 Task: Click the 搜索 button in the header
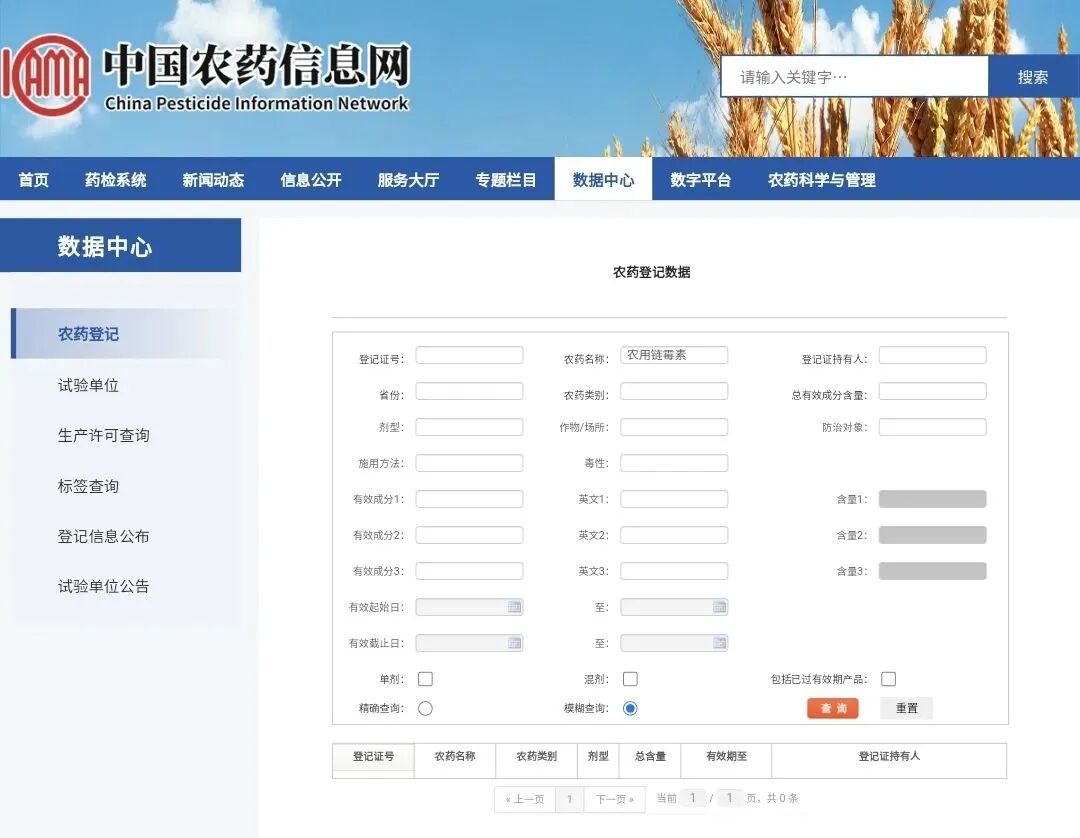1034,75
